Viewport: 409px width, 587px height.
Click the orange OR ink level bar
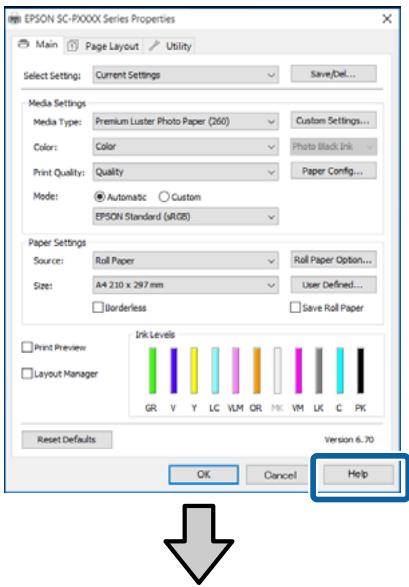pos(257,371)
